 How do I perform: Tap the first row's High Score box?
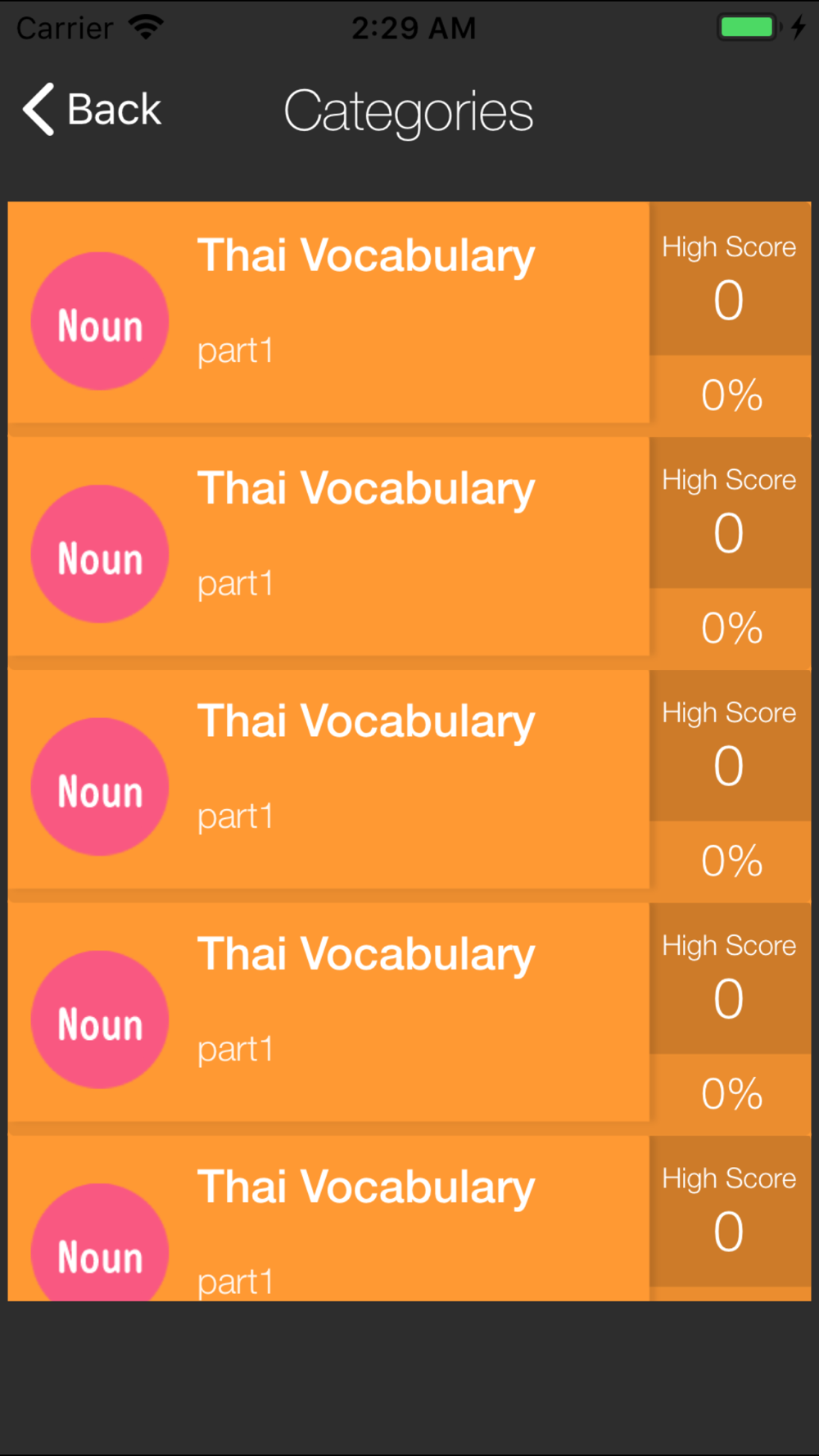[730, 279]
